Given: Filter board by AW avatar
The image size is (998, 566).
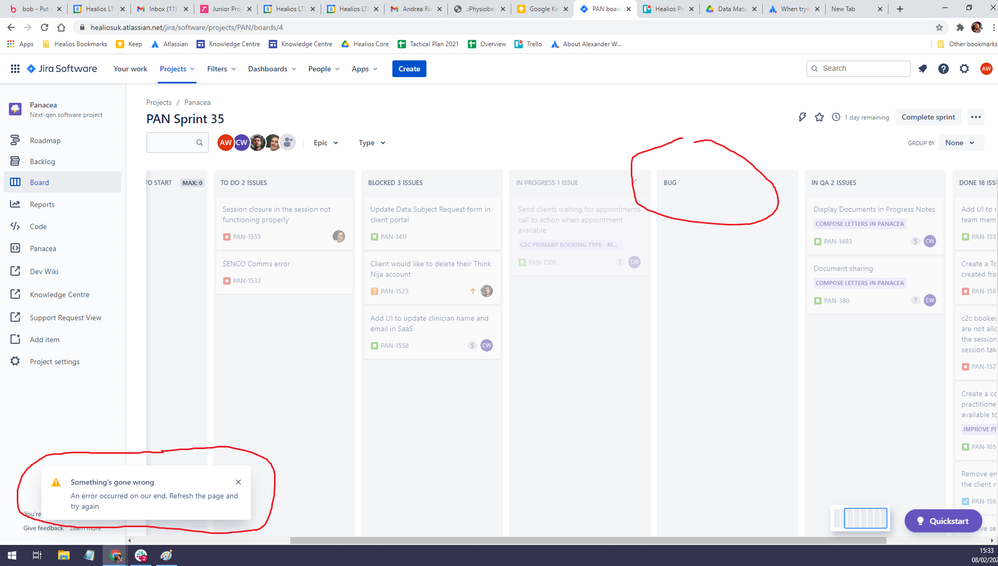Looking at the screenshot, I should tap(225, 143).
